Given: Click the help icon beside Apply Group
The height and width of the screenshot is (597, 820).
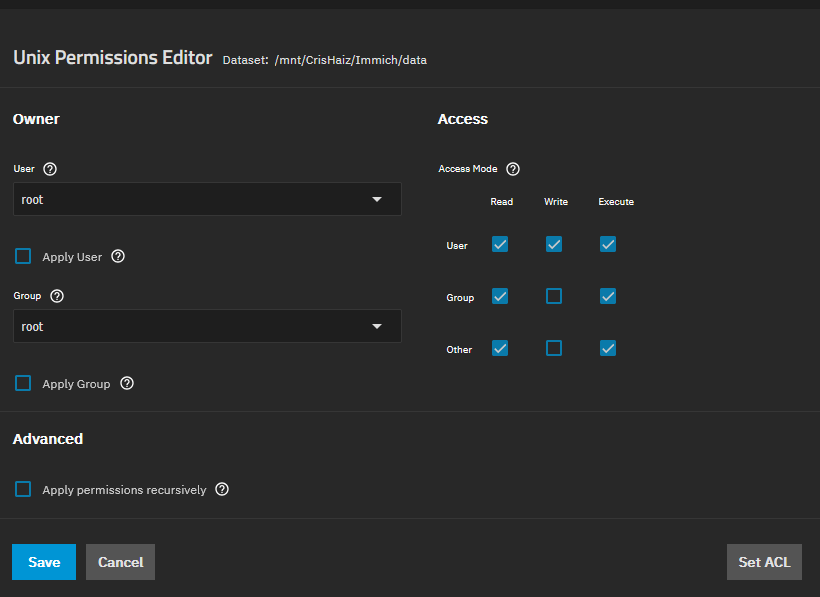Looking at the screenshot, I should coord(127,384).
